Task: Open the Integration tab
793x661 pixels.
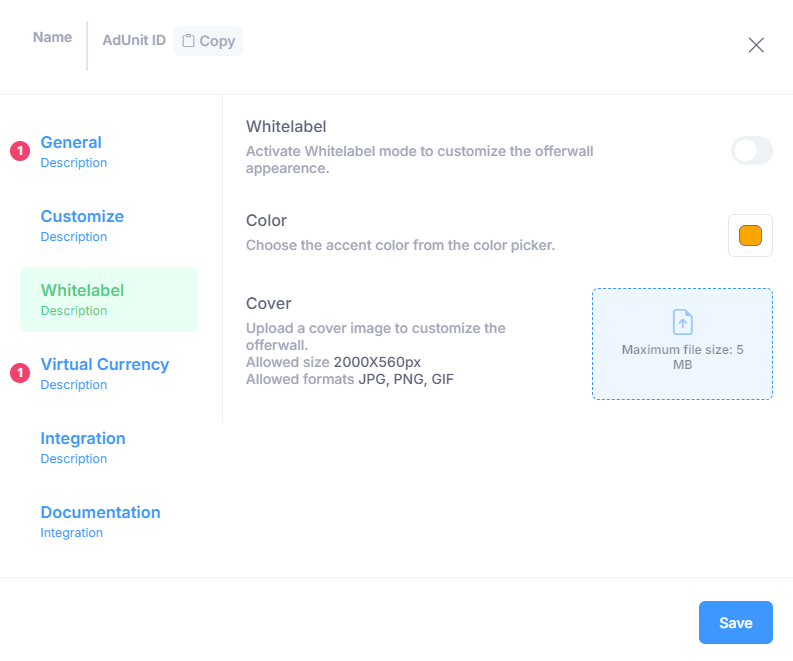Action: (x=83, y=439)
